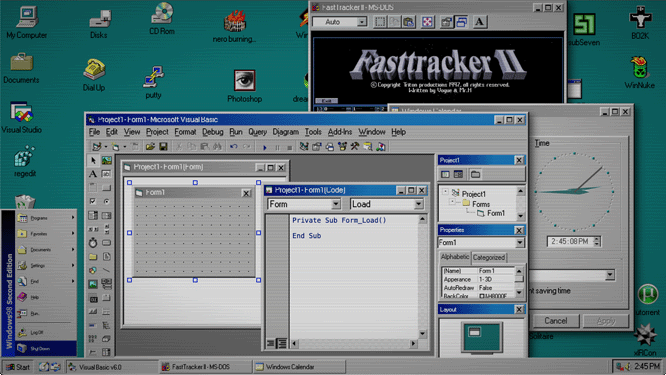This screenshot has width=666, height=375.
Task: Click the Project Explorer toolbar icon
Action: (x=304, y=147)
